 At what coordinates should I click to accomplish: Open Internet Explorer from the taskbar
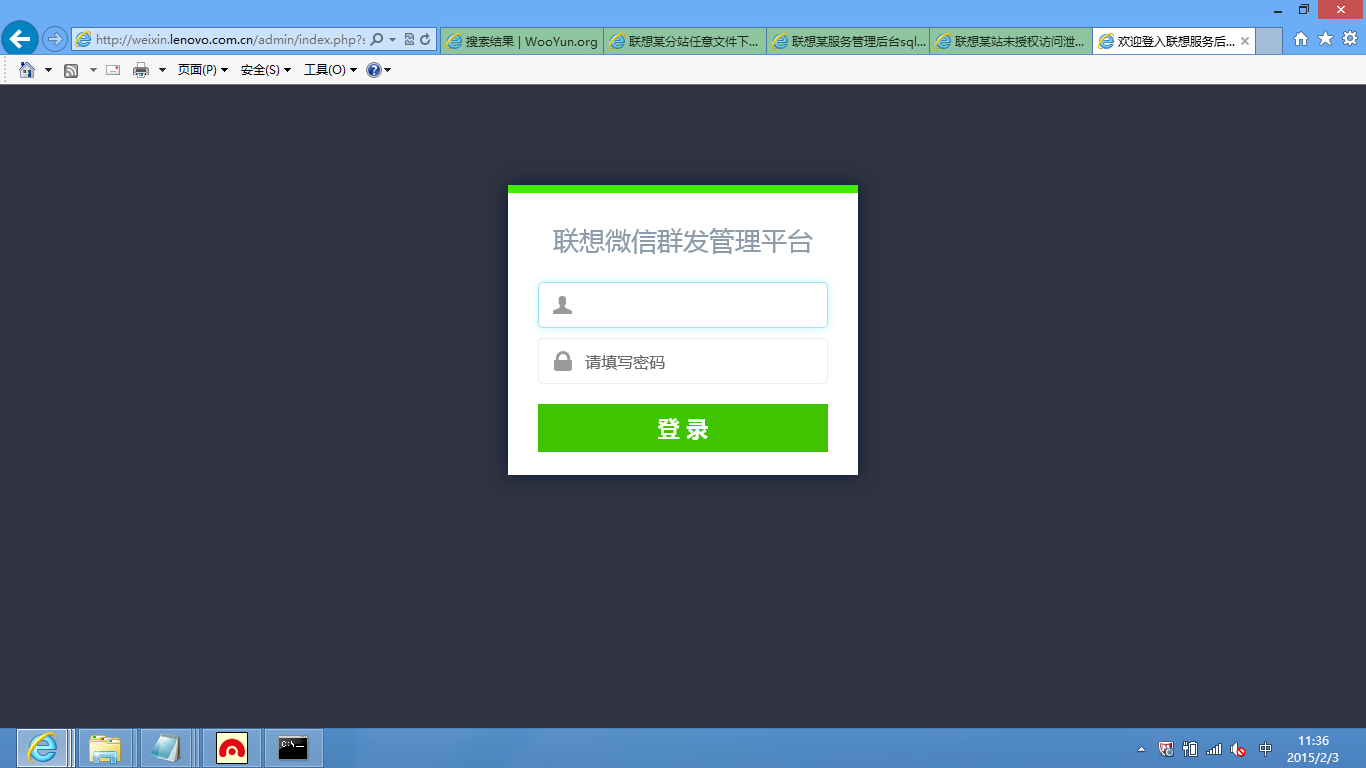pos(42,748)
